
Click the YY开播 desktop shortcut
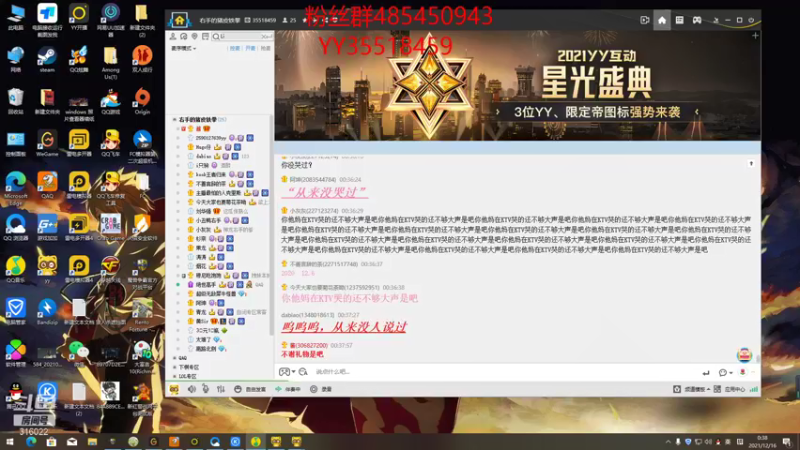79,17
